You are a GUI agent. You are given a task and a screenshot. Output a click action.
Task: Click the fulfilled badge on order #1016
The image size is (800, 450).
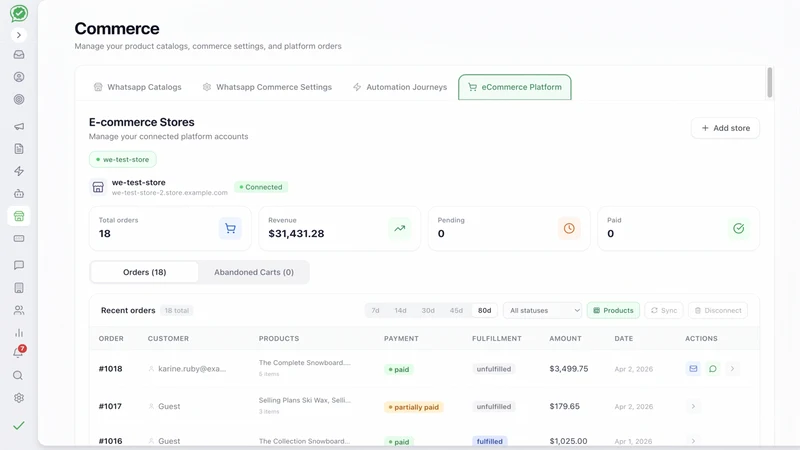(489, 441)
